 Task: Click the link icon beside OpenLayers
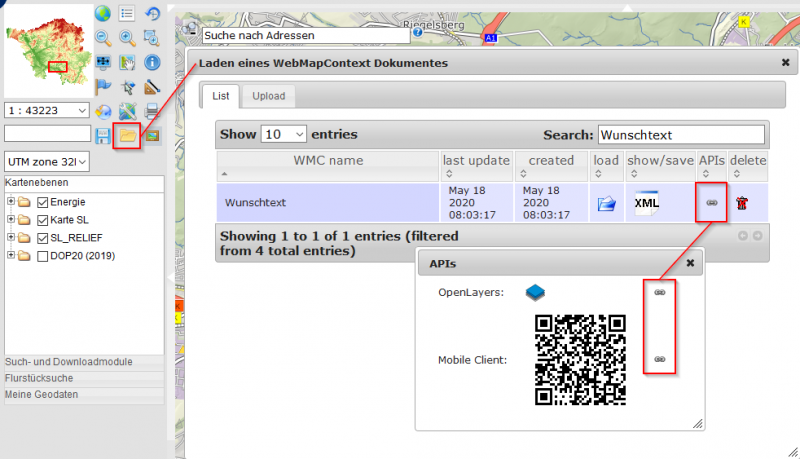[x=660, y=292]
